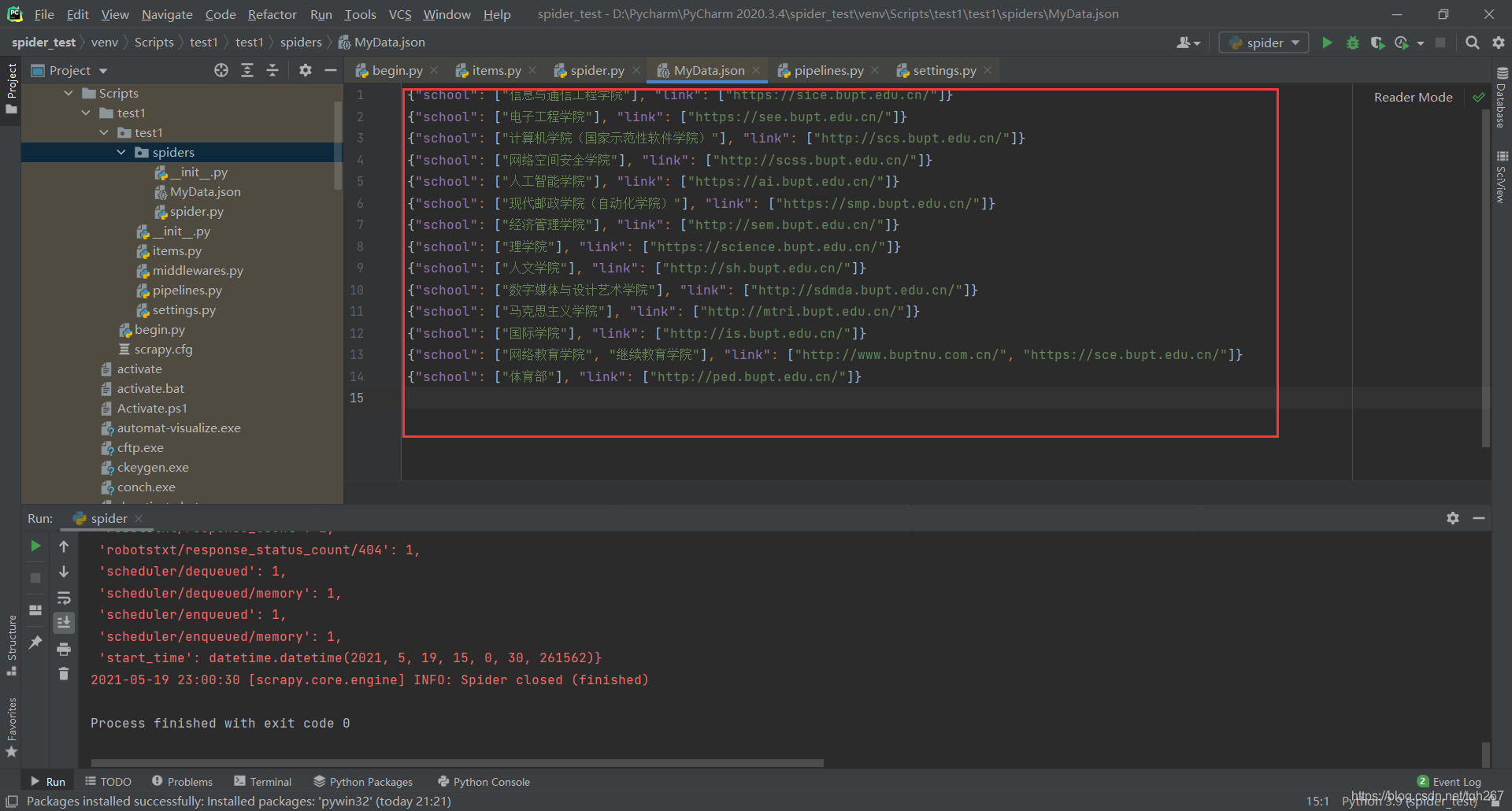Stop the process in the Run panel
Image resolution: width=1512 pixels, height=811 pixels.
click(x=35, y=578)
